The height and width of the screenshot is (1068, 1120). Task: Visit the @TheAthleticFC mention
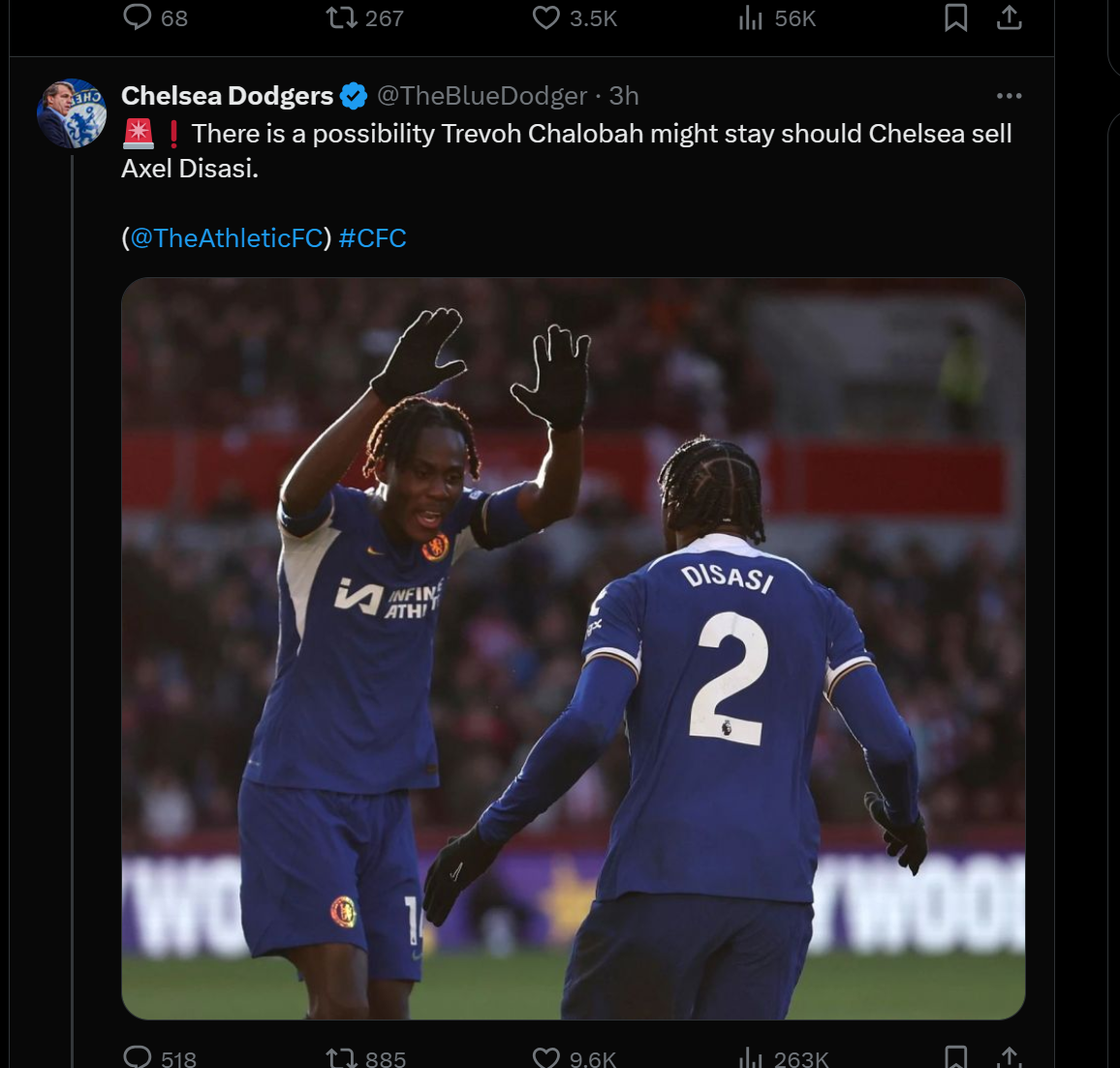pos(227,238)
